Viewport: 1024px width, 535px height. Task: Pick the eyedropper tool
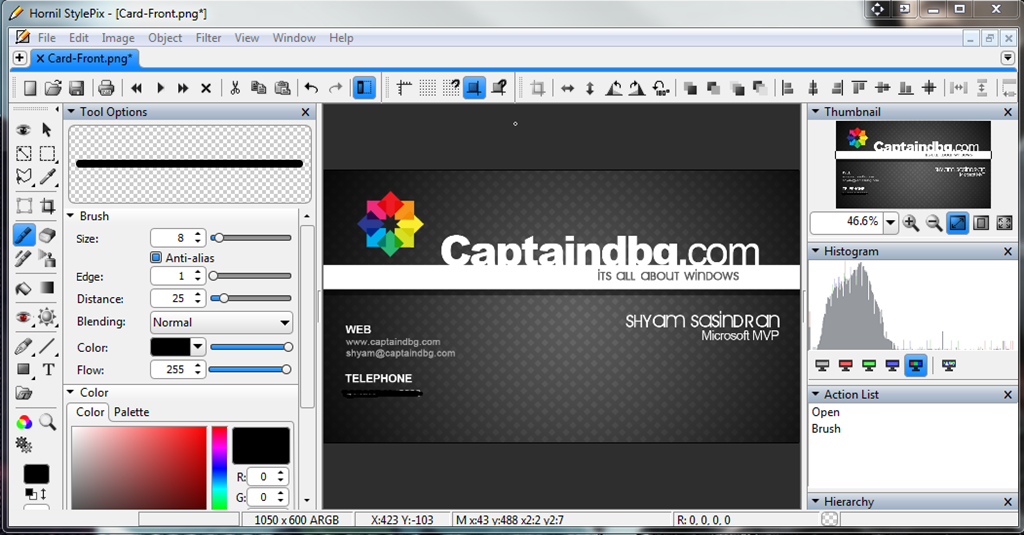[x=47, y=177]
